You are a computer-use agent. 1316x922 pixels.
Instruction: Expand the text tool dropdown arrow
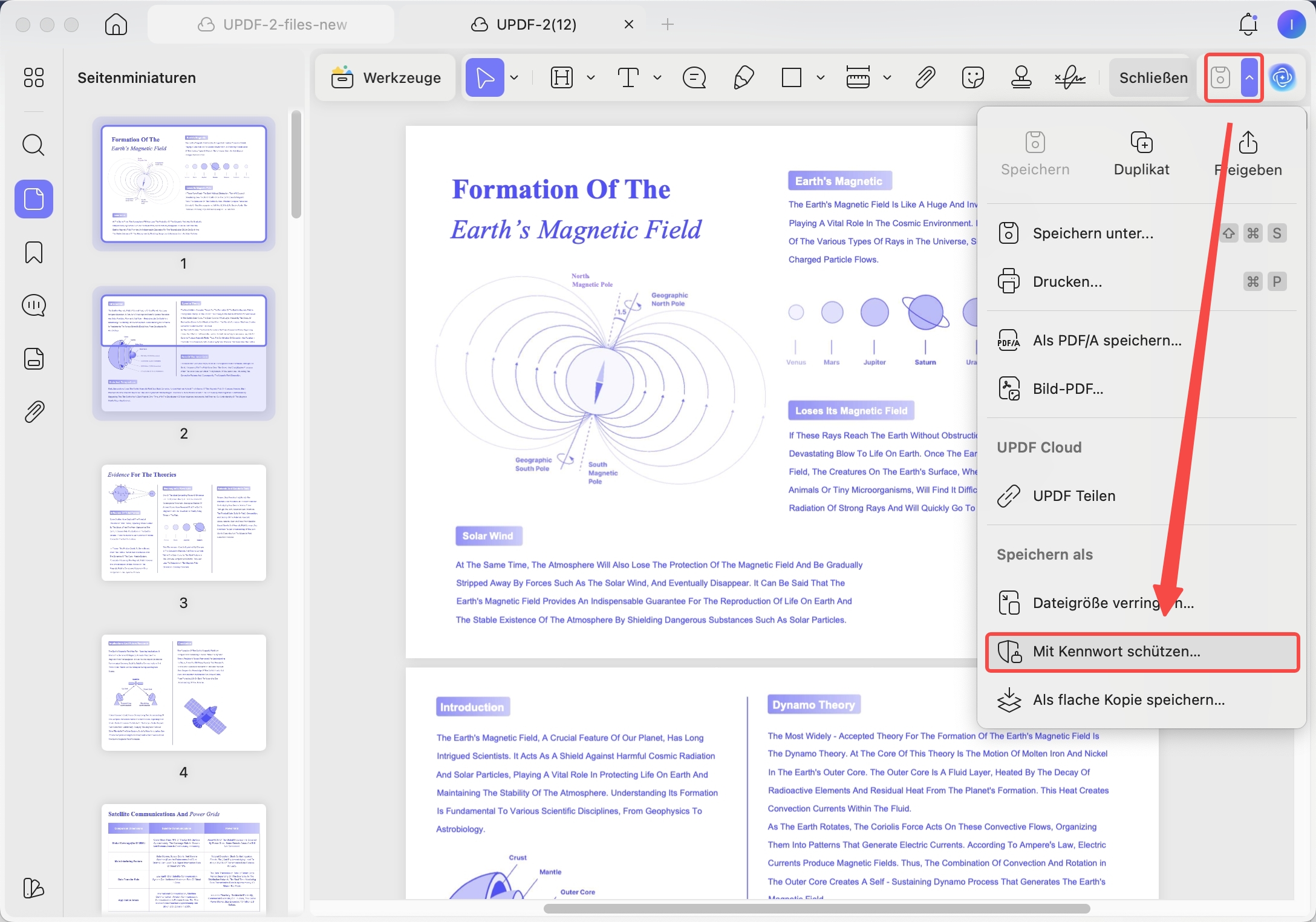click(x=657, y=77)
